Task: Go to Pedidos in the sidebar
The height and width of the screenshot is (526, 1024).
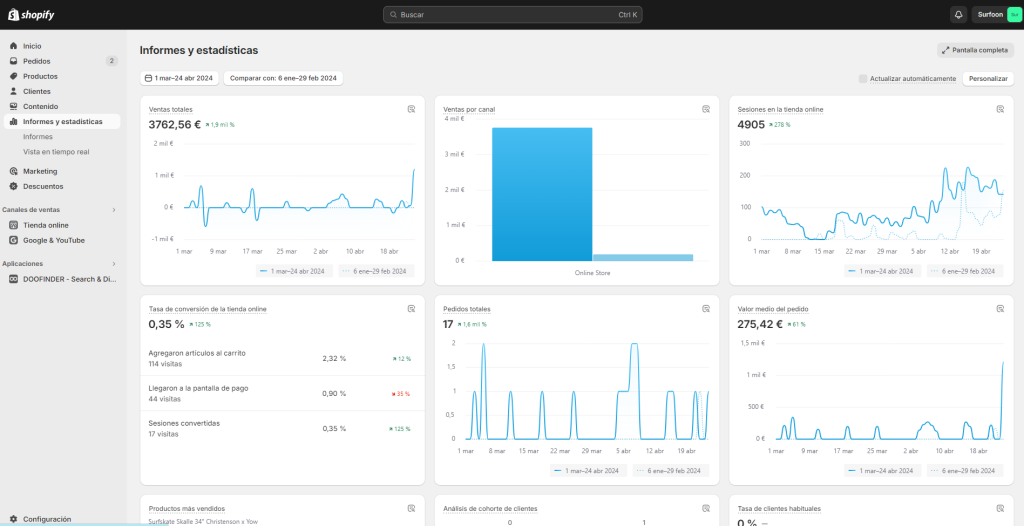Action: pyautogui.click(x=37, y=61)
